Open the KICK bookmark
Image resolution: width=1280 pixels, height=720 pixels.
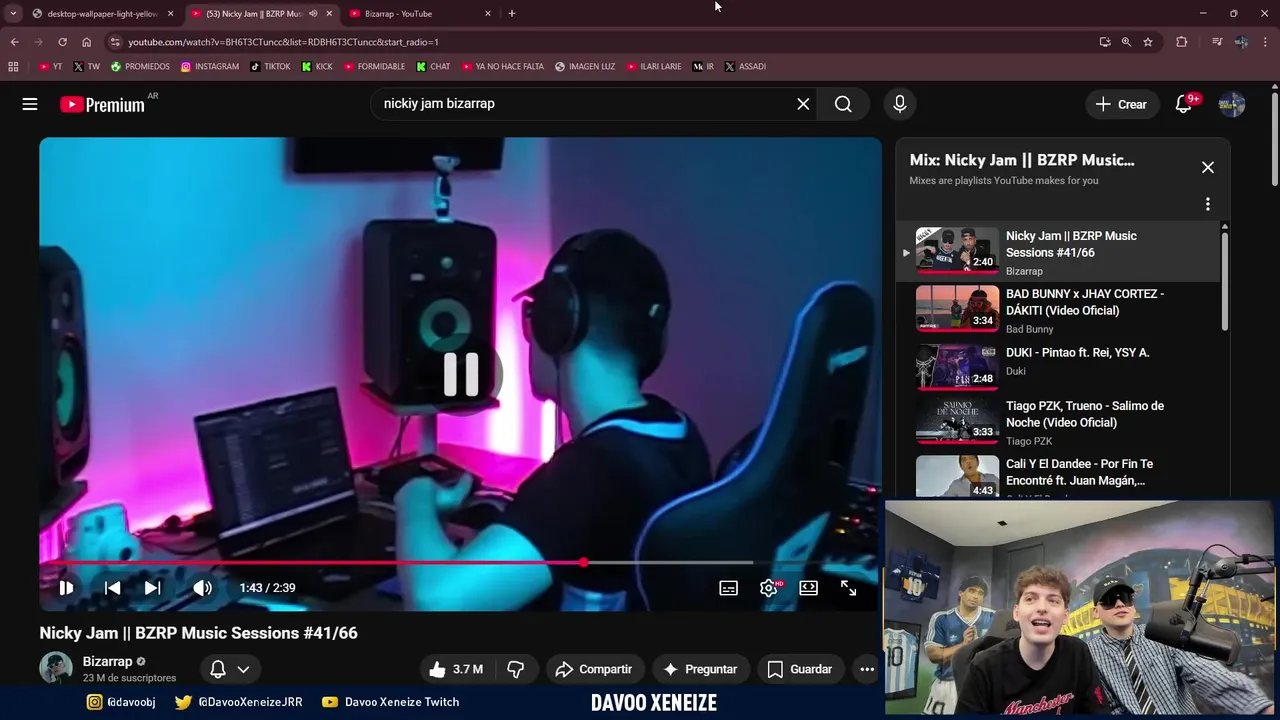tap(317, 67)
